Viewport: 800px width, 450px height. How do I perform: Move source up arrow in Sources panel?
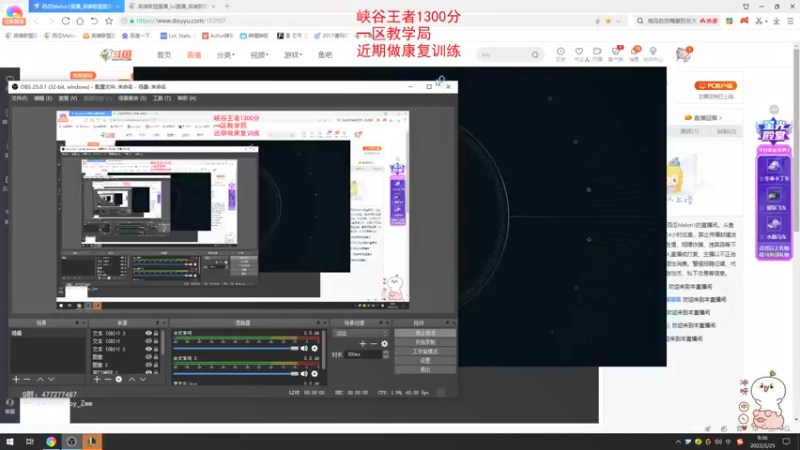pyautogui.click(x=132, y=380)
